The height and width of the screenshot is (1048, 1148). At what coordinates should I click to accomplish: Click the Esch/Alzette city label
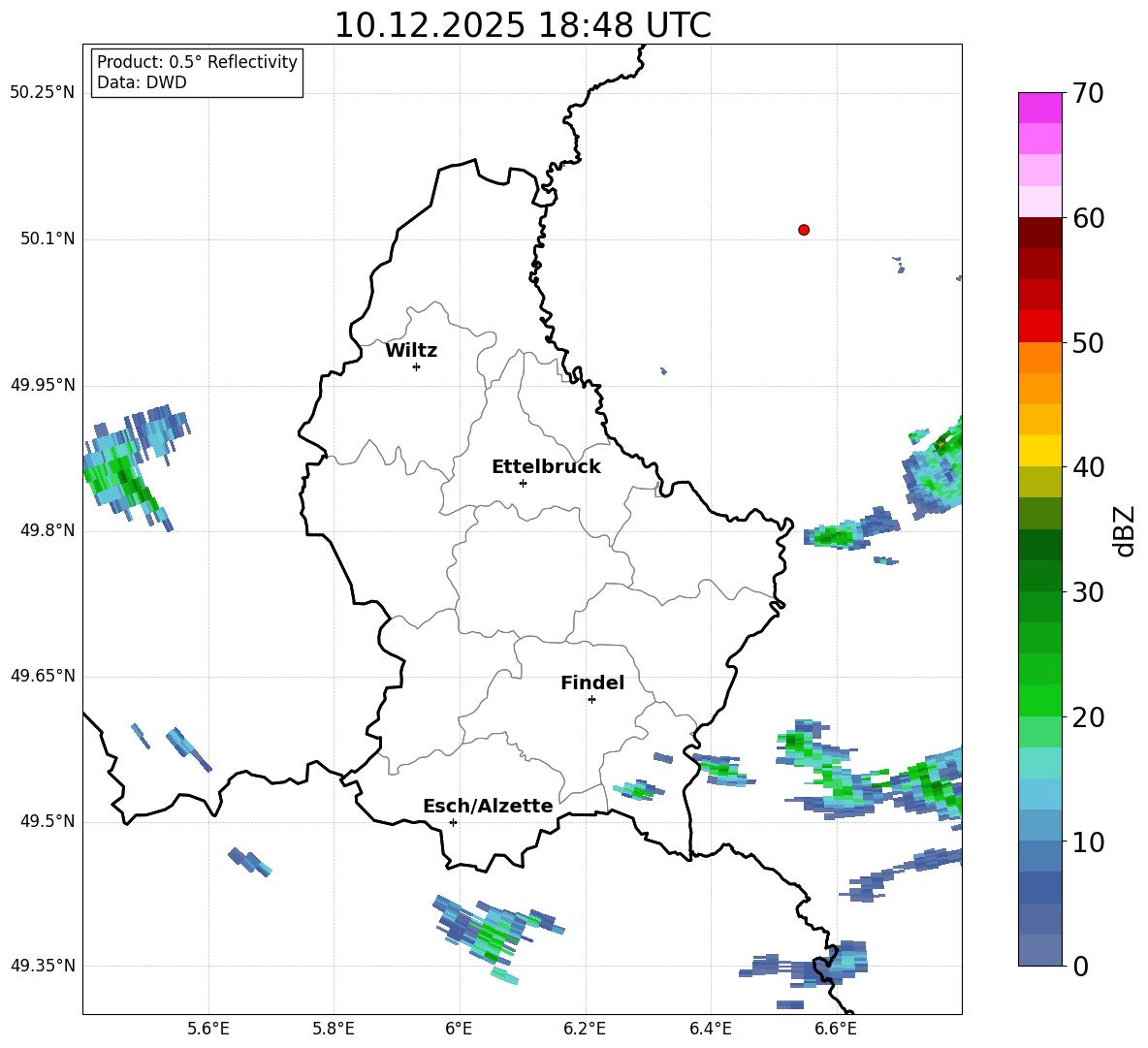(488, 807)
